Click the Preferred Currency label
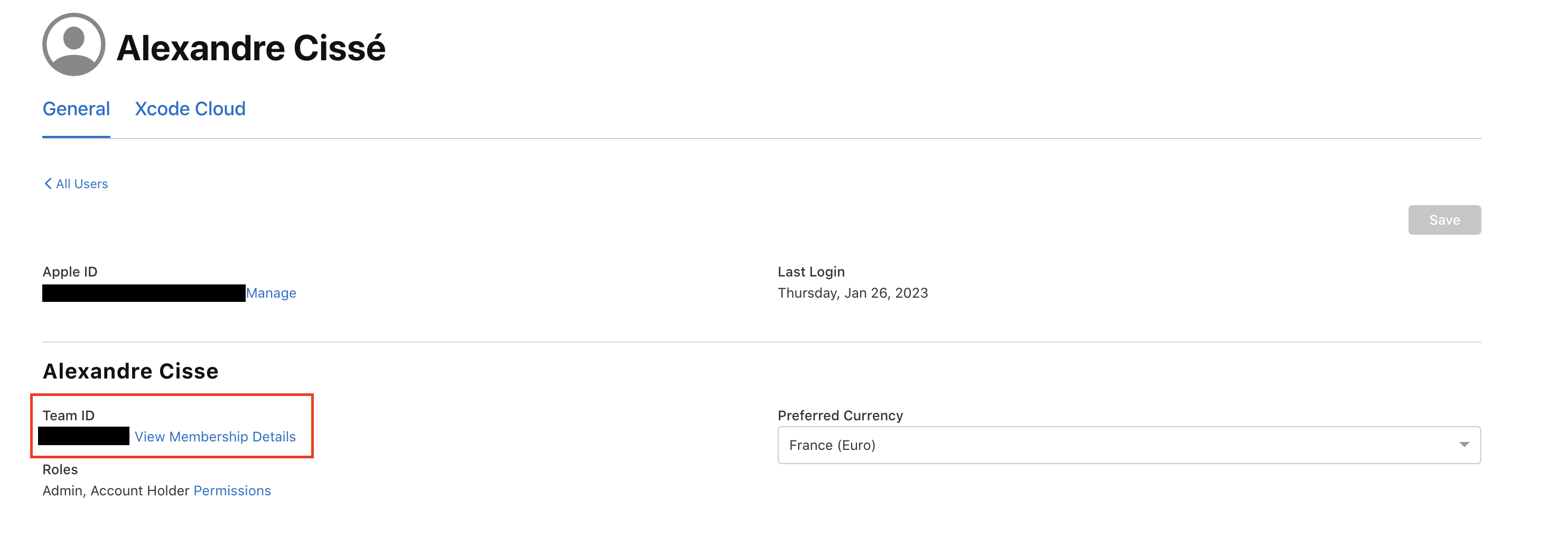This screenshot has height=535, width=1568. coord(840,415)
